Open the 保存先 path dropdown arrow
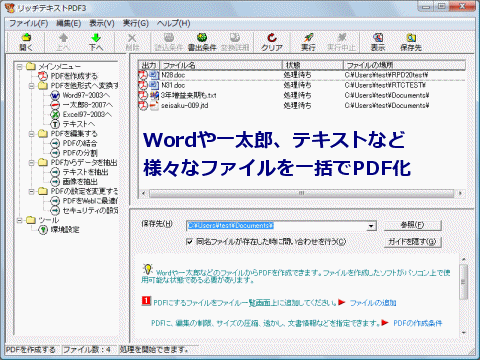Screen dimensions: 480x360 tap(371, 226)
